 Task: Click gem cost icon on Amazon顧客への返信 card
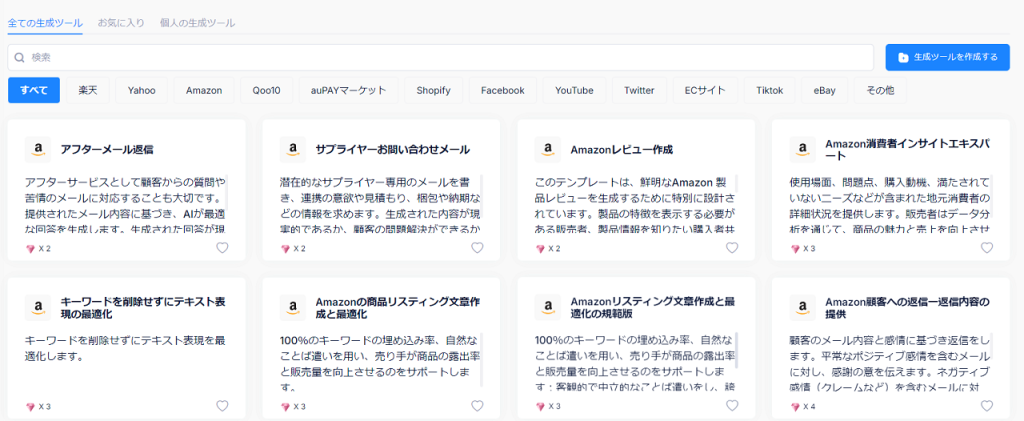pos(795,407)
